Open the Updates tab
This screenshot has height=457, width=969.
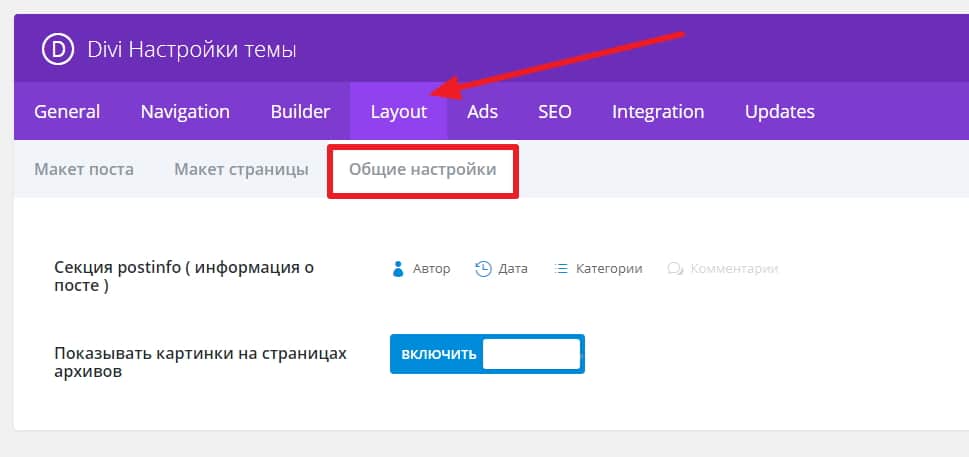[779, 112]
